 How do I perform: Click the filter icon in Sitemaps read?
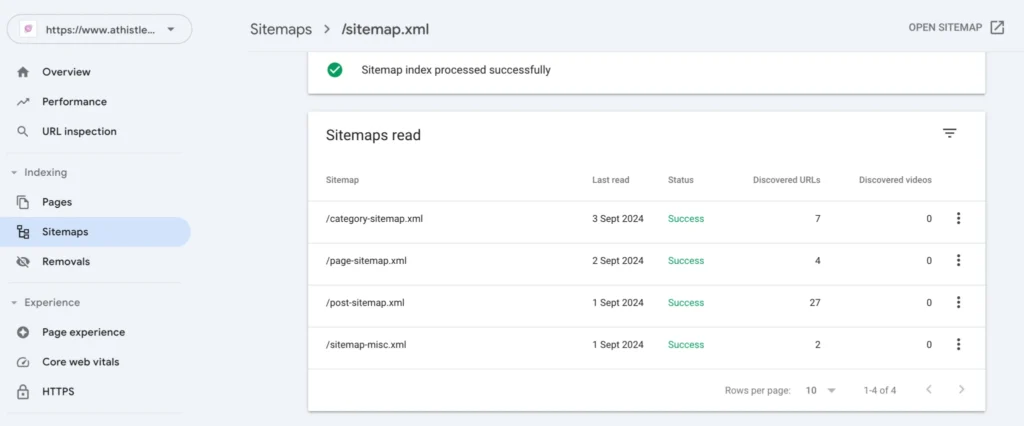(949, 134)
